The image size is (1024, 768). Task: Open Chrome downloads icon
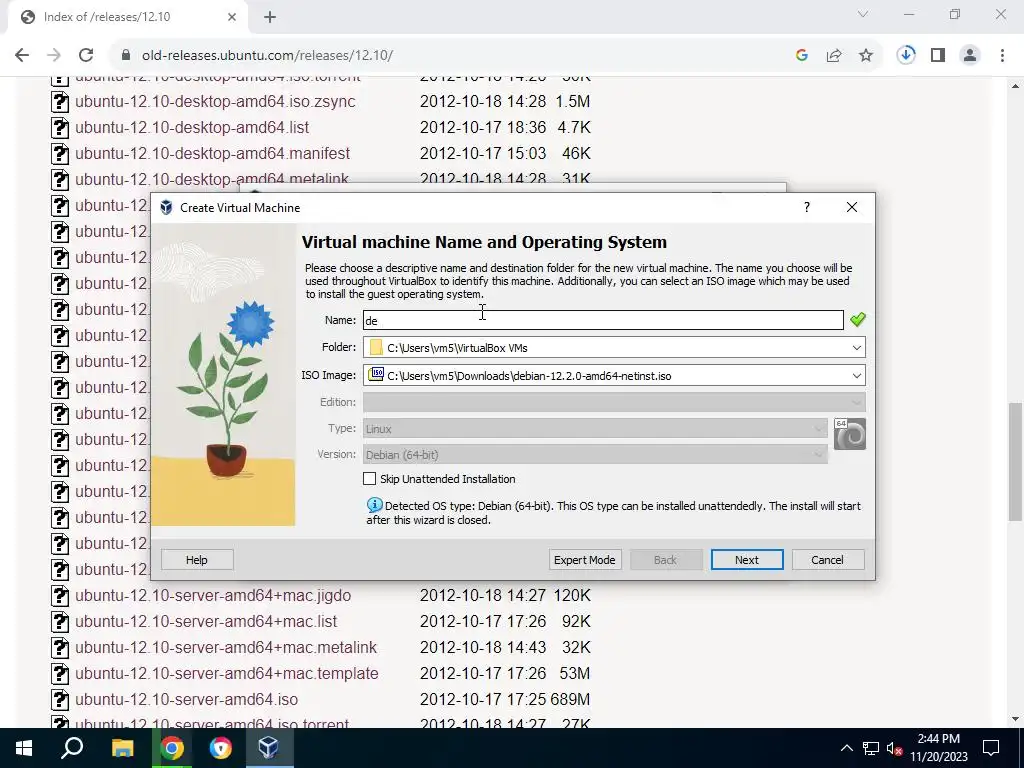(906, 55)
